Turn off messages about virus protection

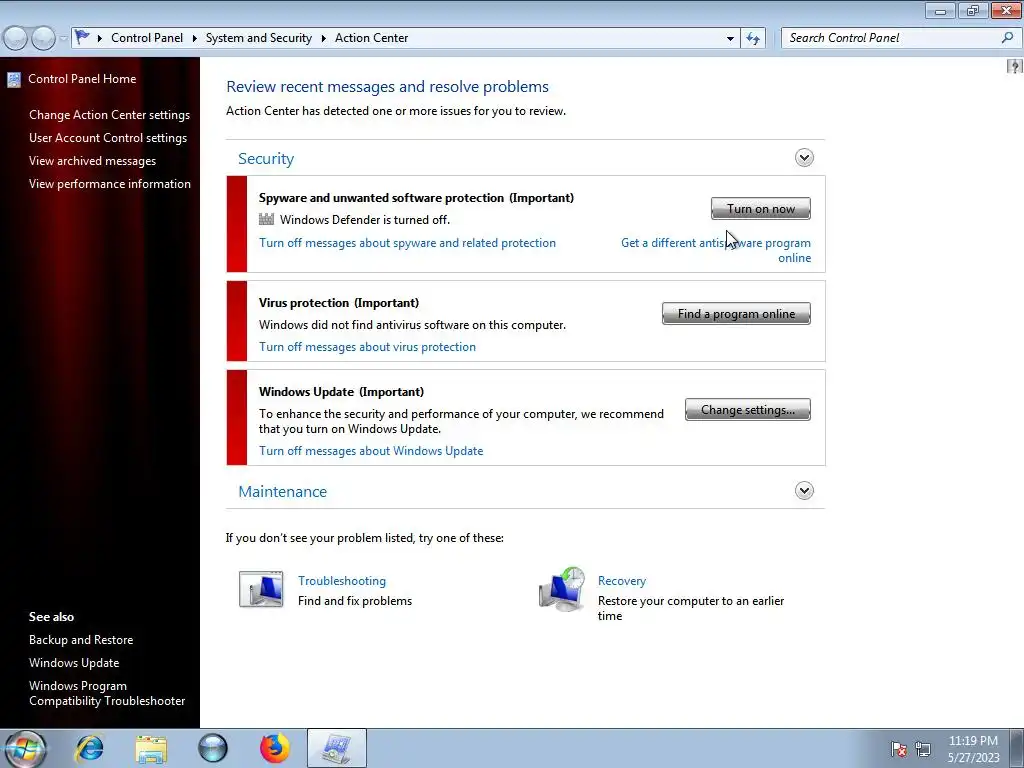pyautogui.click(x=367, y=347)
